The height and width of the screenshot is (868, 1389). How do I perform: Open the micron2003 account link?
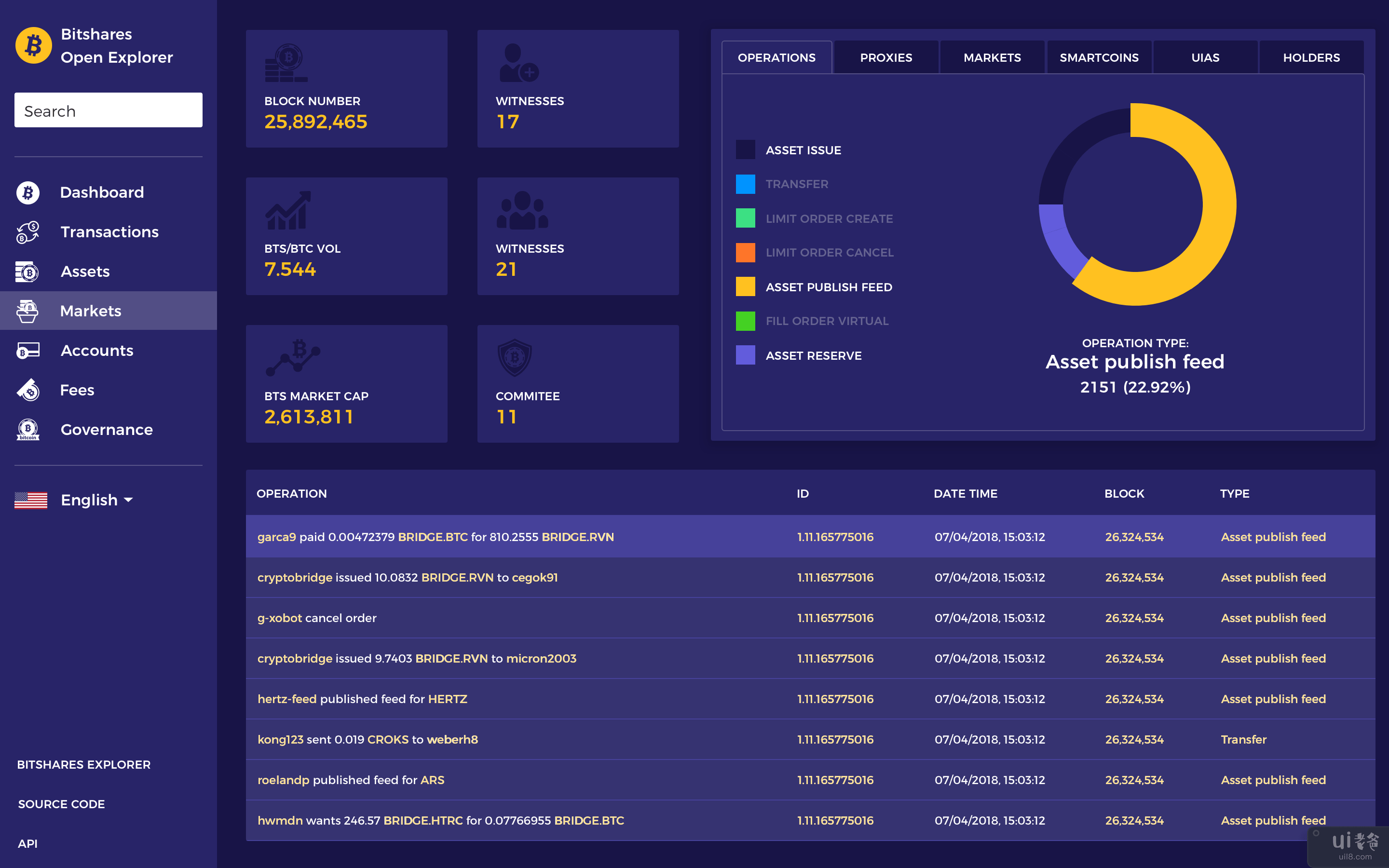click(x=541, y=658)
